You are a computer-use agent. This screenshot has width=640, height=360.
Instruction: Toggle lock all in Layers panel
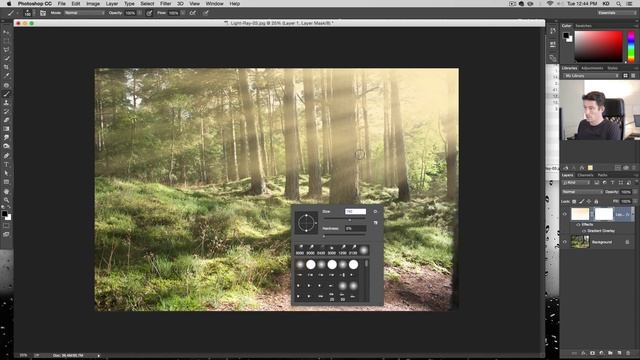596,201
